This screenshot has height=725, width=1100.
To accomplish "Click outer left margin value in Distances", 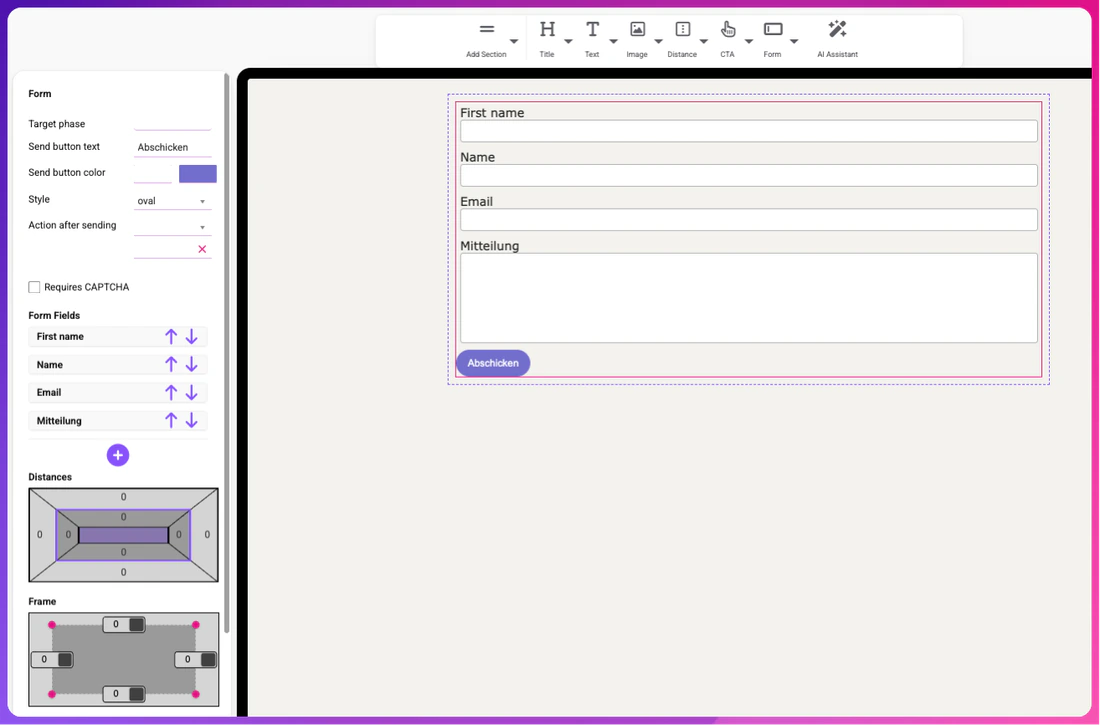I will click(x=39, y=535).
